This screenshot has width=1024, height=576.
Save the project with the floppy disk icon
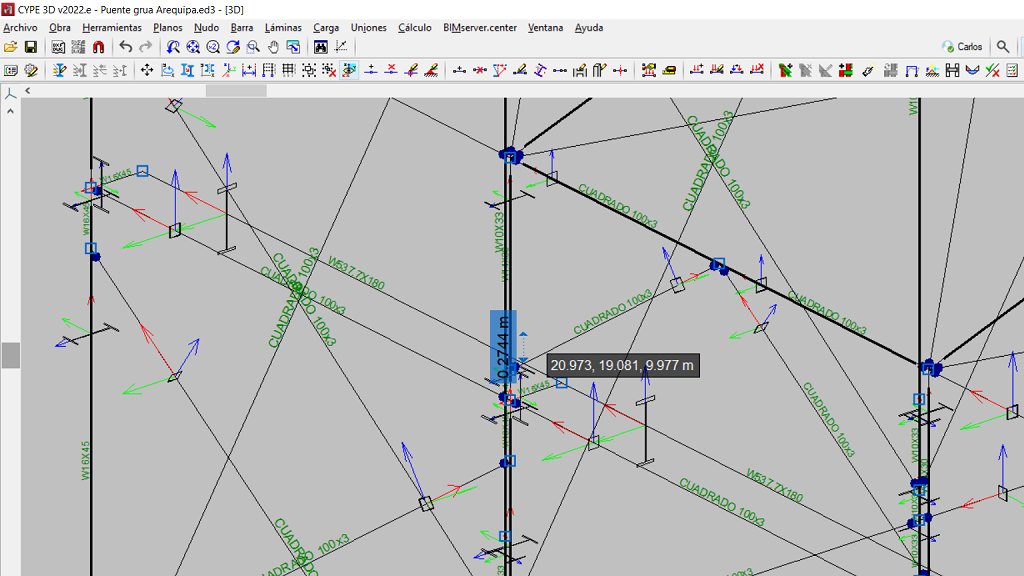click(x=31, y=47)
